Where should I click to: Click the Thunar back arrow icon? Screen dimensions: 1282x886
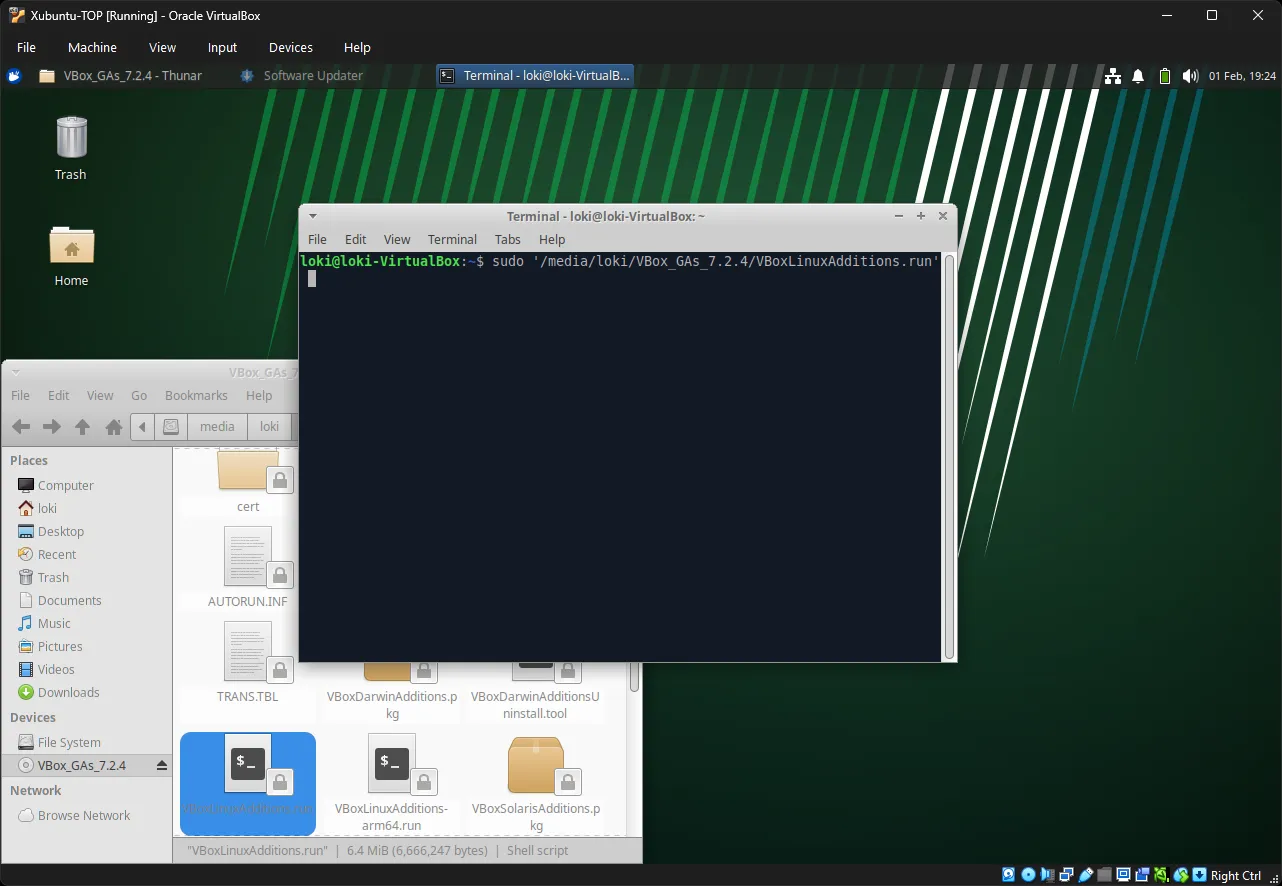click(x=20, y=427)
